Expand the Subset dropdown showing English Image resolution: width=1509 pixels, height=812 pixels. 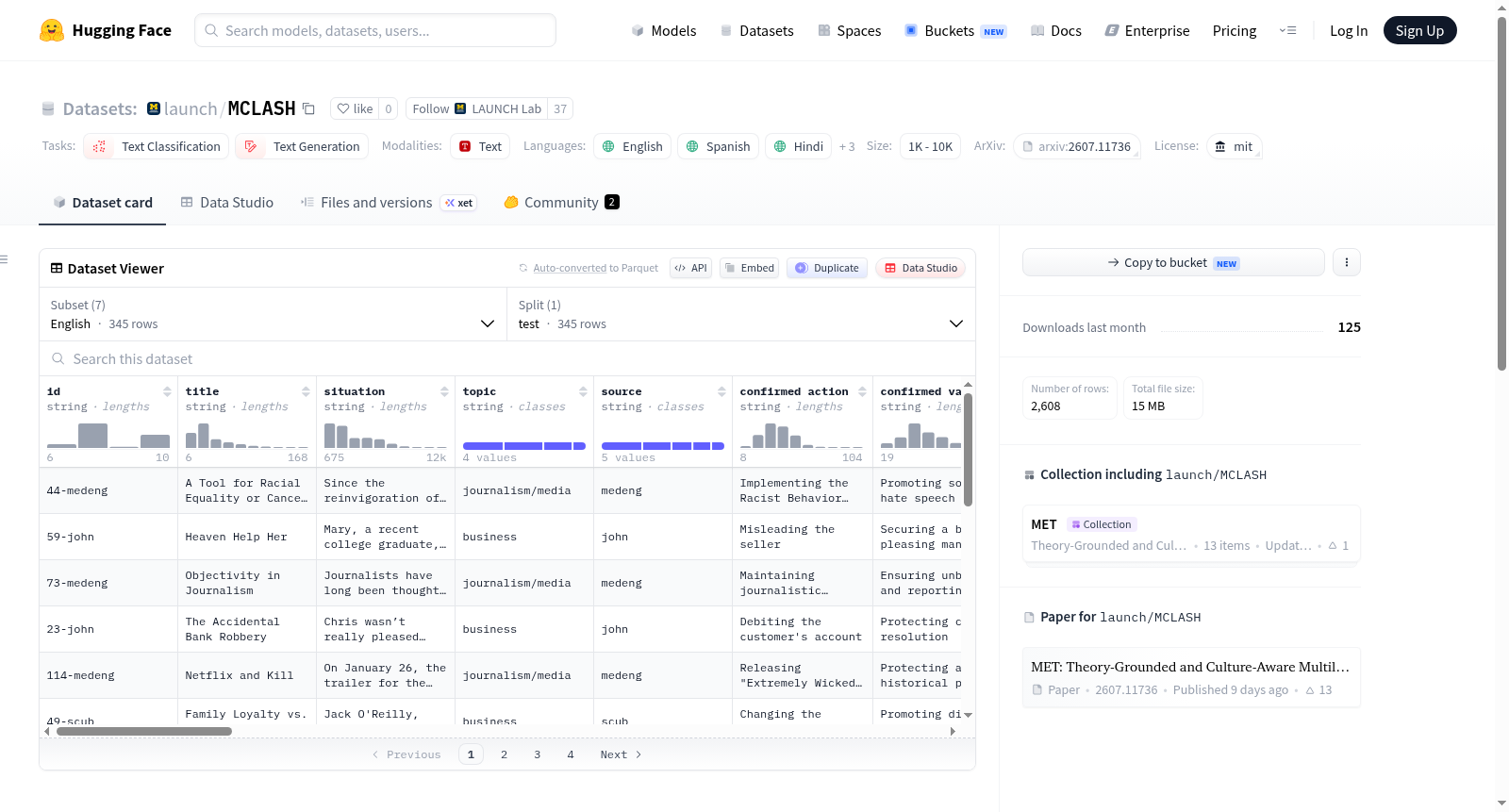coord(274,314)
